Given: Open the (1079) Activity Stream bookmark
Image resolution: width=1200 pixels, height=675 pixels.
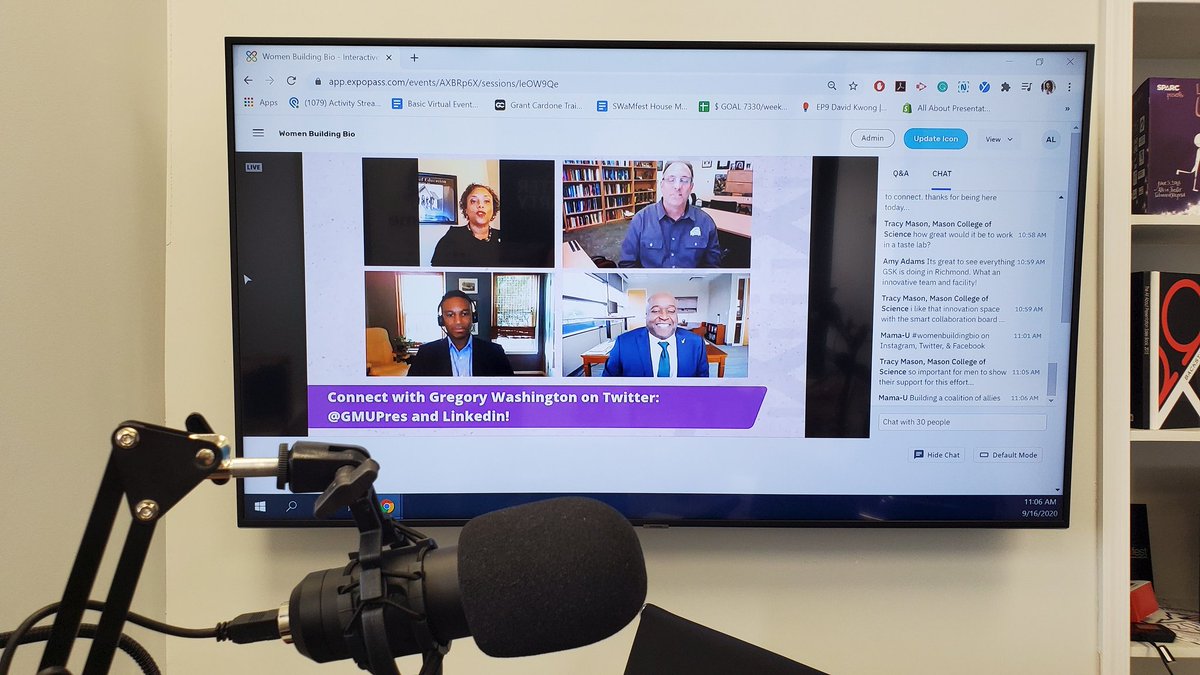Looking at the screenshot, I should (x=335, y=103).
